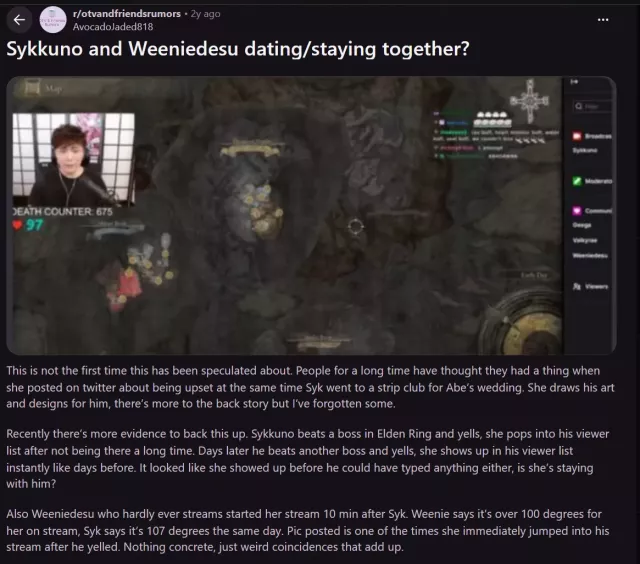The width and height of the screenshot is (640, 564).
Task: Click the Elden Ring Map scroll icon
Action: (x=32, y=87)
